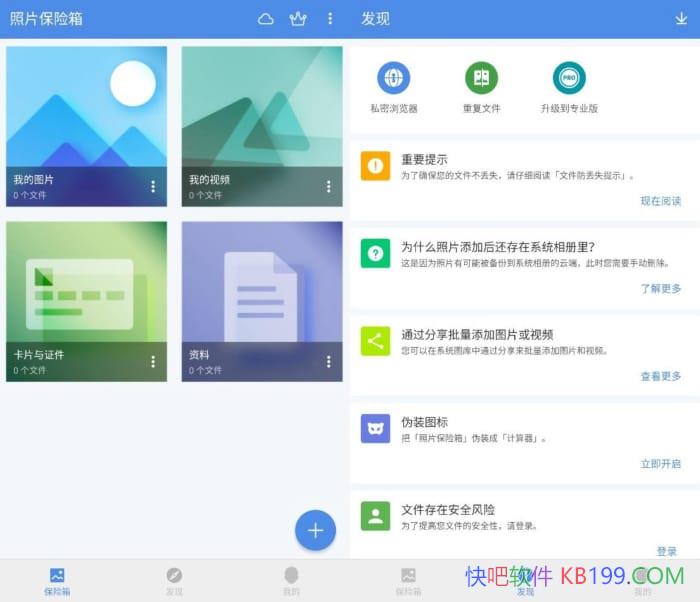Switch to 我的 tab in left bottom bar
The height and width of the screenshot is (602, 700).
290,580
